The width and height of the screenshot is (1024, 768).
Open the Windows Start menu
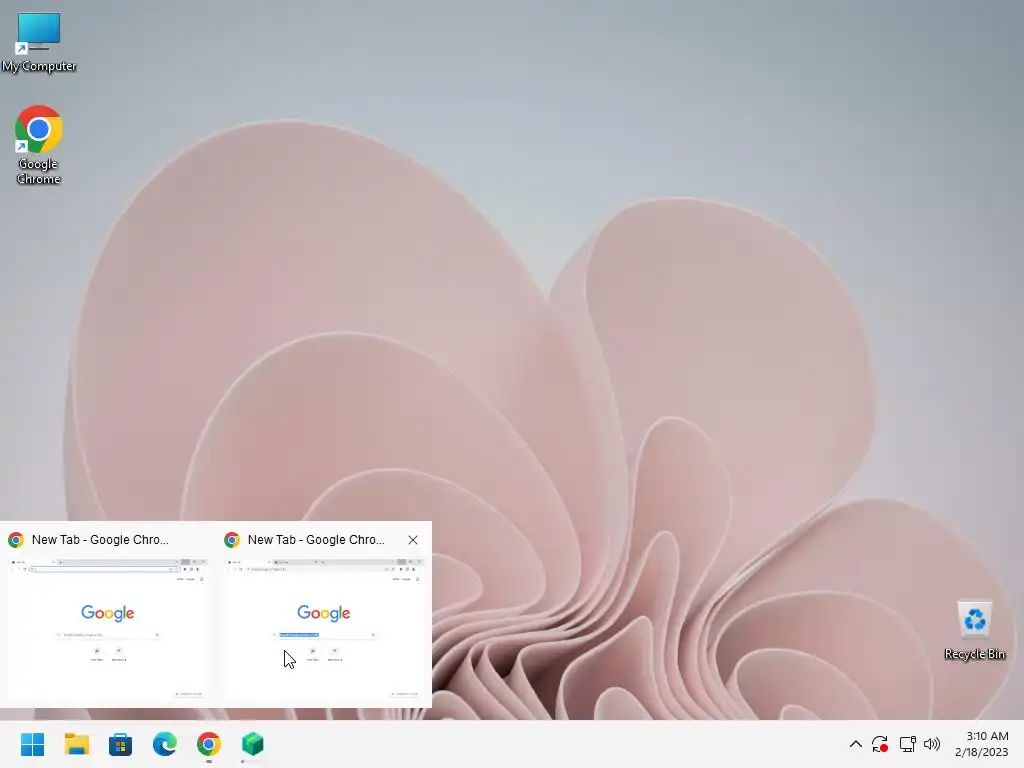(33, 744)
